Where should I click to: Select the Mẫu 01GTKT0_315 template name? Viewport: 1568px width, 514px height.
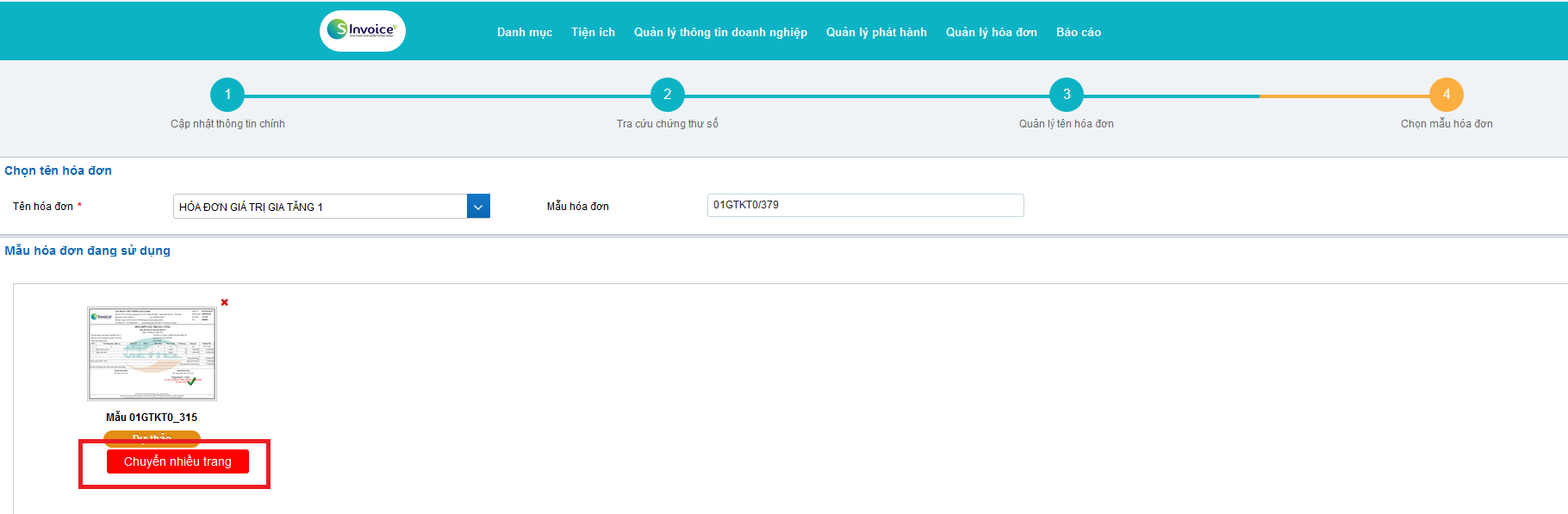coord(152,418)
